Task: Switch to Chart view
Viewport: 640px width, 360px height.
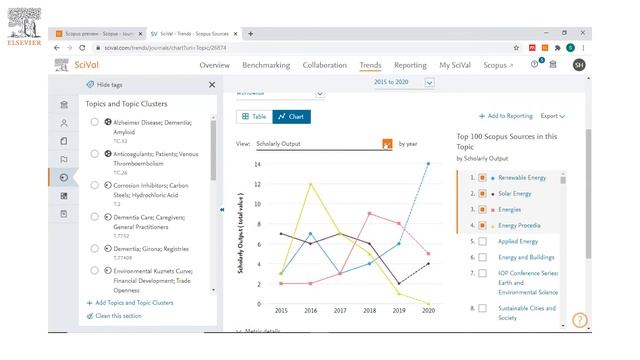Action: click(x=291, y=116)
